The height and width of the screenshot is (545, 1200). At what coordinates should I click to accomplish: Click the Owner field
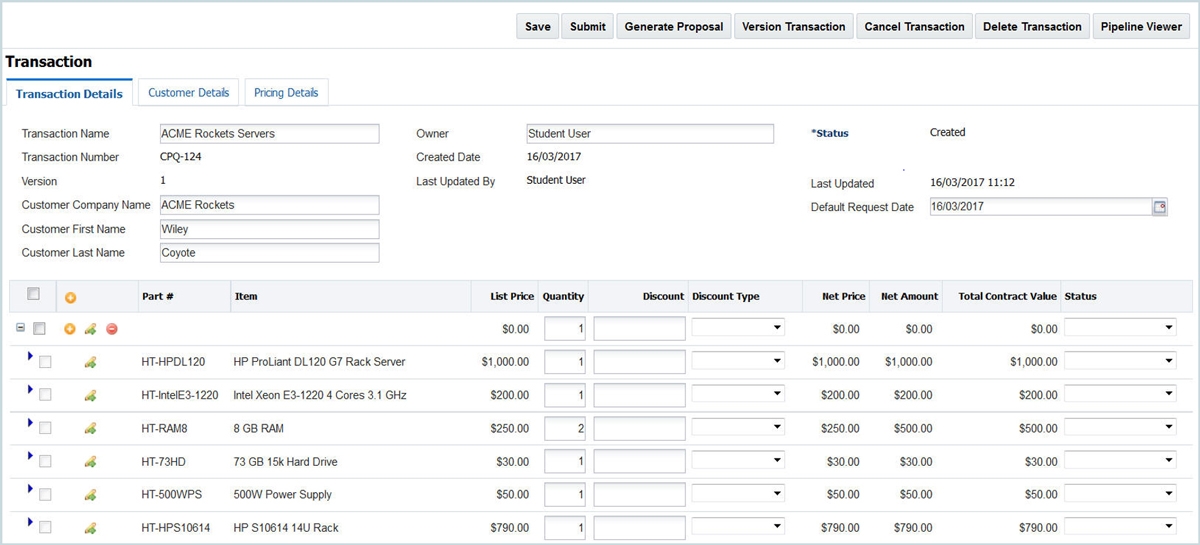coord(650,134)
